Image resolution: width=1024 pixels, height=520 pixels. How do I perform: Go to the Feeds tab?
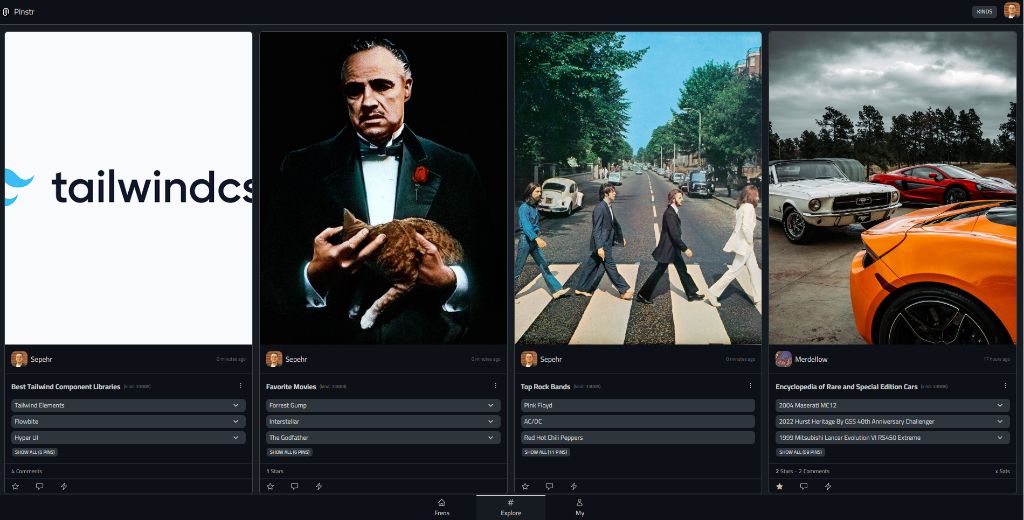(441, 507)
